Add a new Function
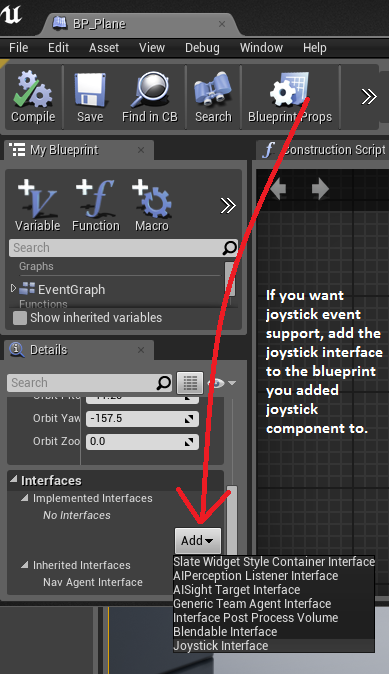389x674 pixels. [x=95, y=205]
